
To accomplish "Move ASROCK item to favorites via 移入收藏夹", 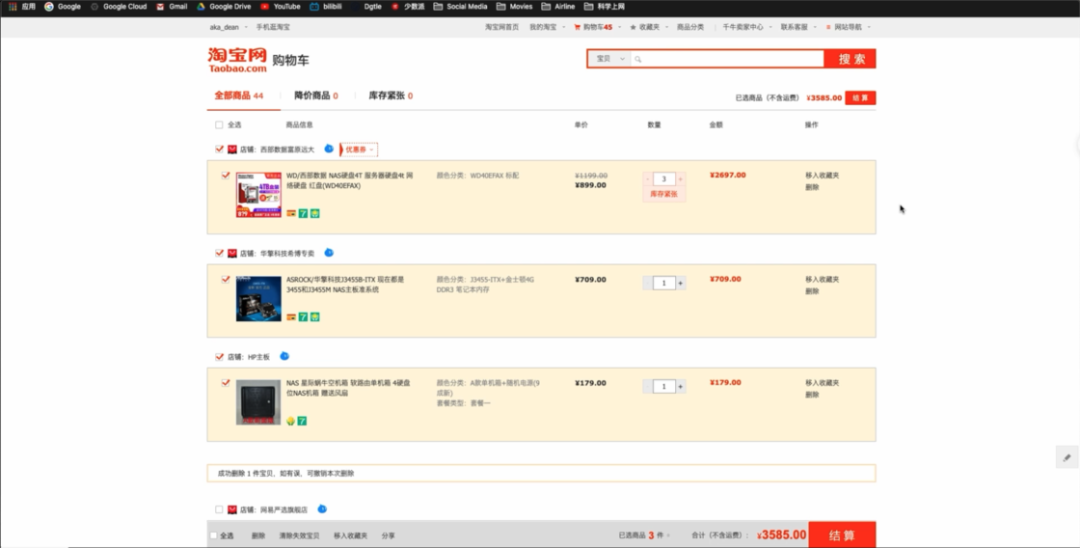I will [822, 280].
